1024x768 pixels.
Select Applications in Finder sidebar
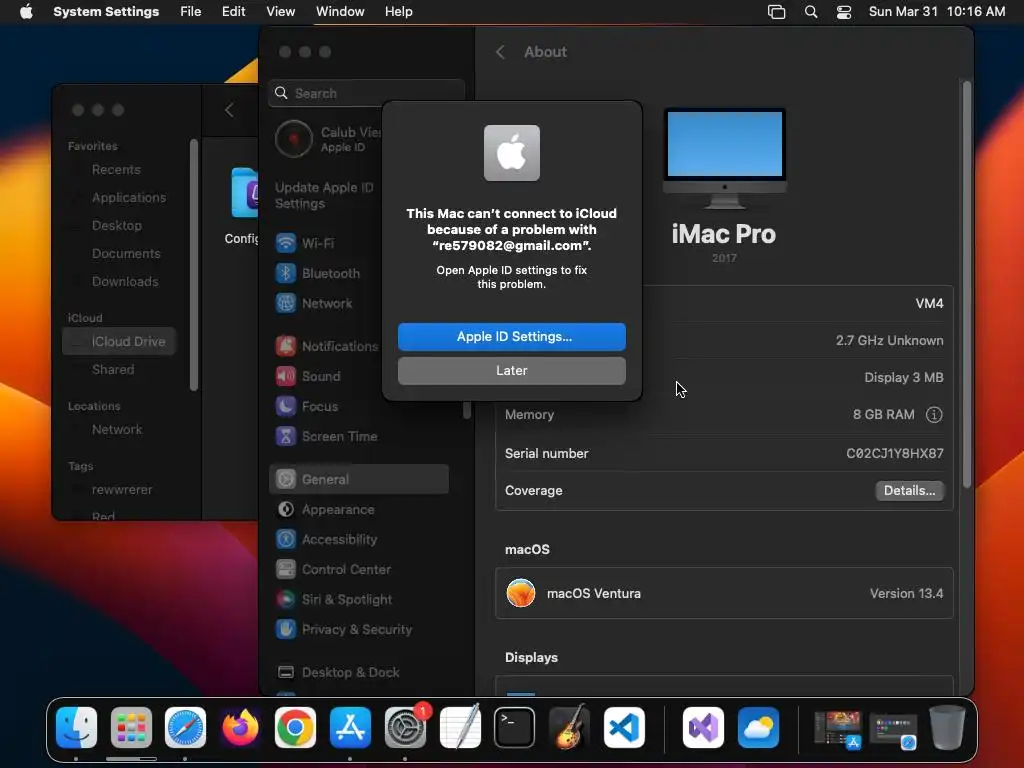click(129, 198)
